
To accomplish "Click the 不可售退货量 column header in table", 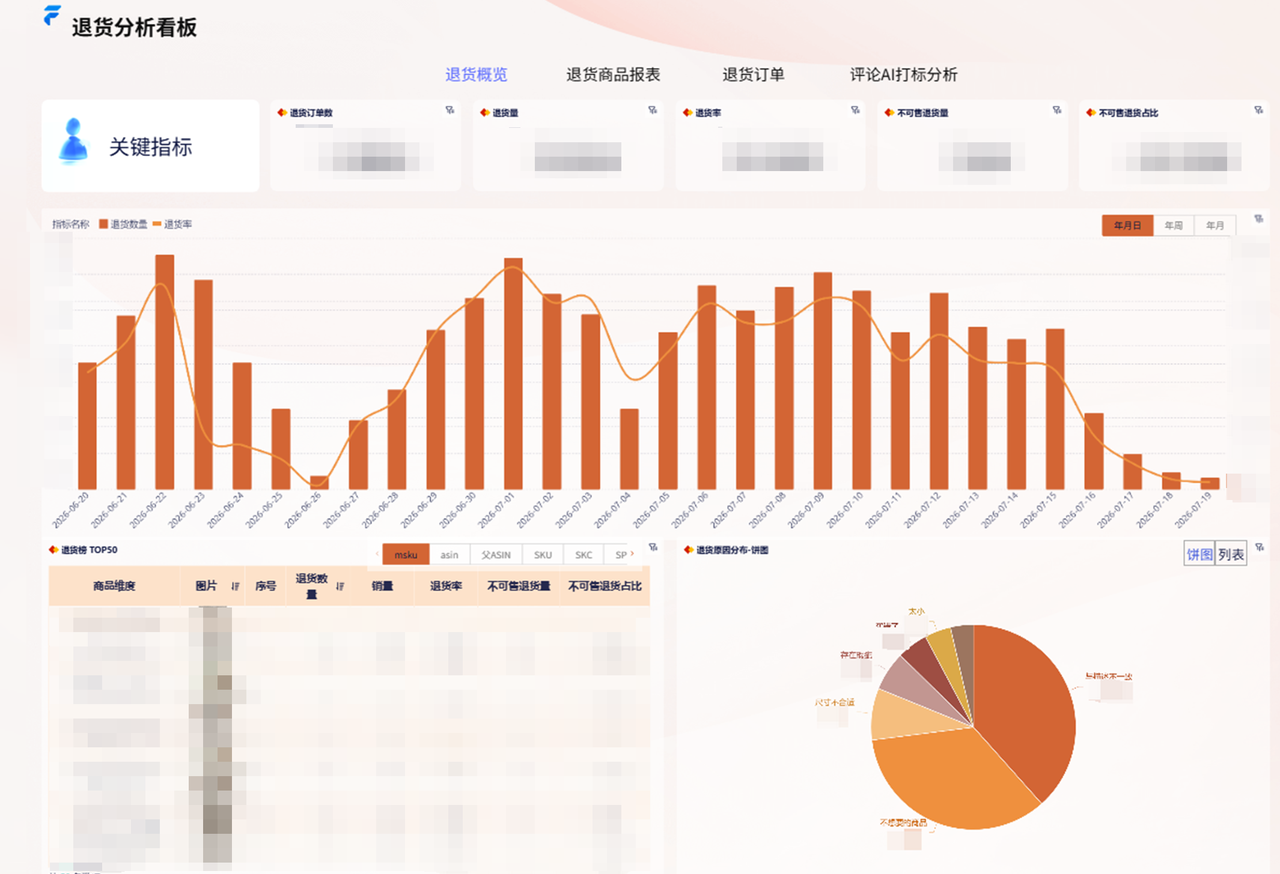I will point(519,586).
